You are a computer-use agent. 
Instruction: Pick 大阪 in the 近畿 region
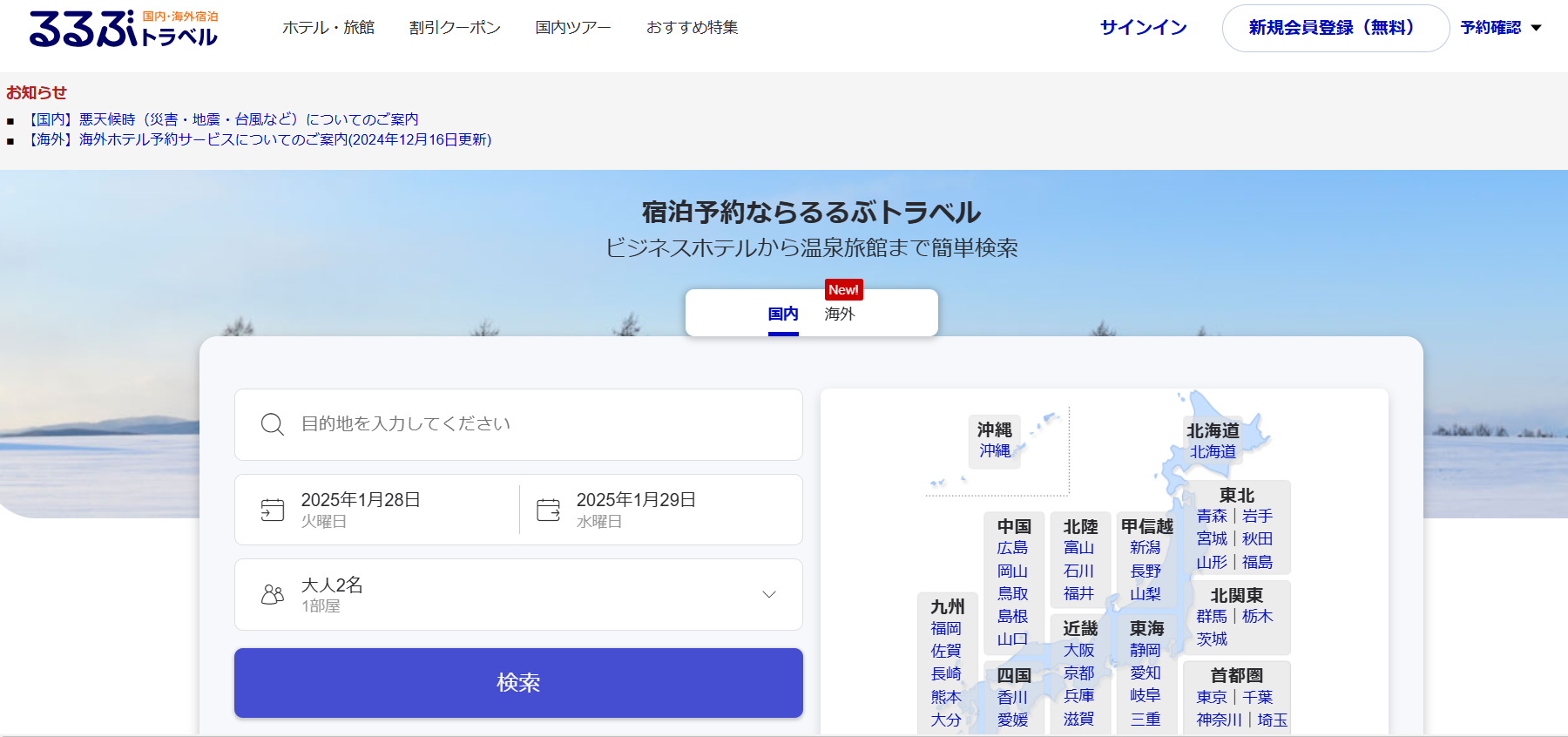(1078, 651)
